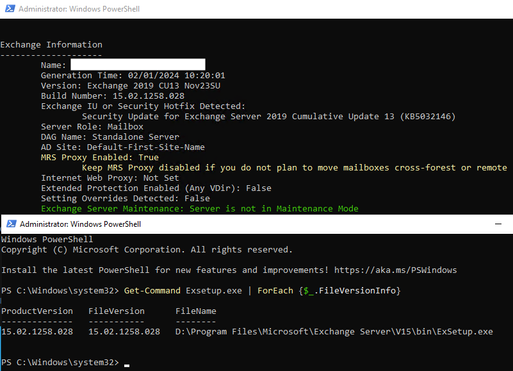Click the ProductVersion column header

37,311
